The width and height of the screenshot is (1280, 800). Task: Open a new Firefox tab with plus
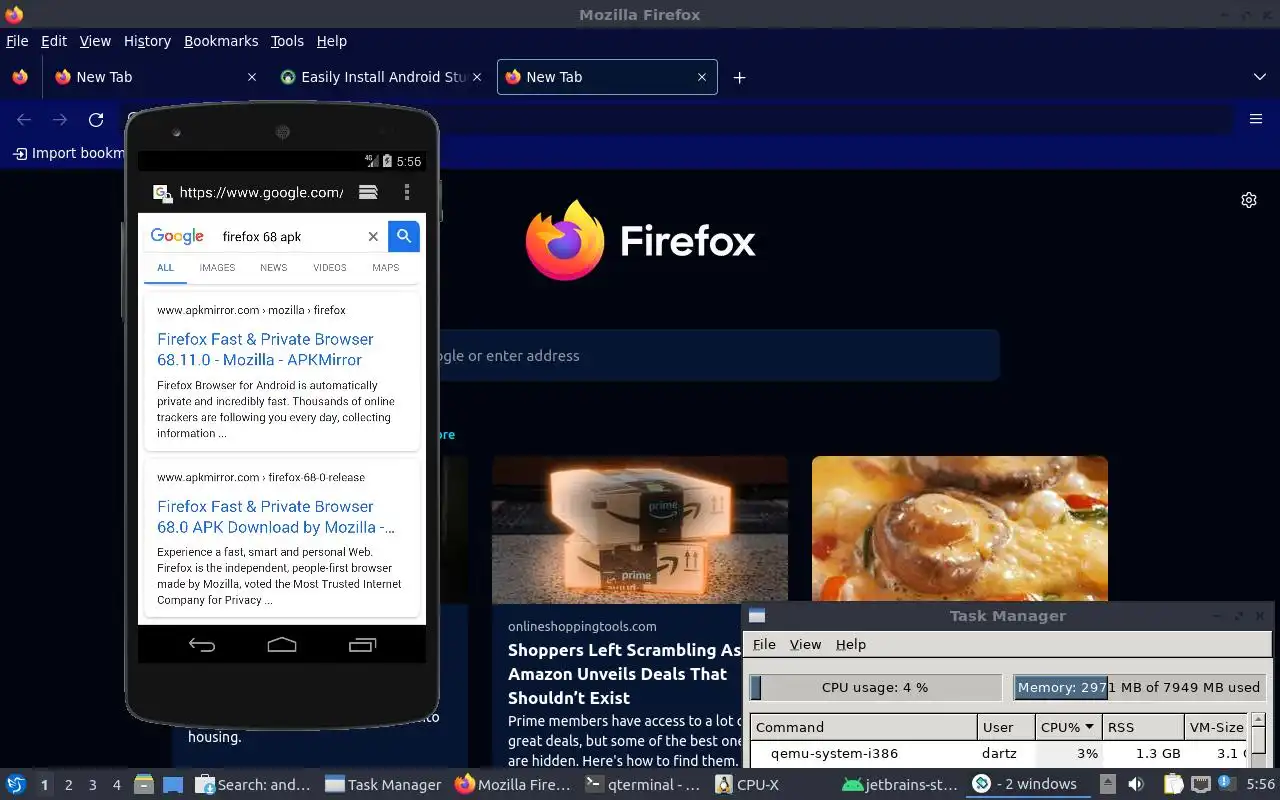[x=739, y=77]
